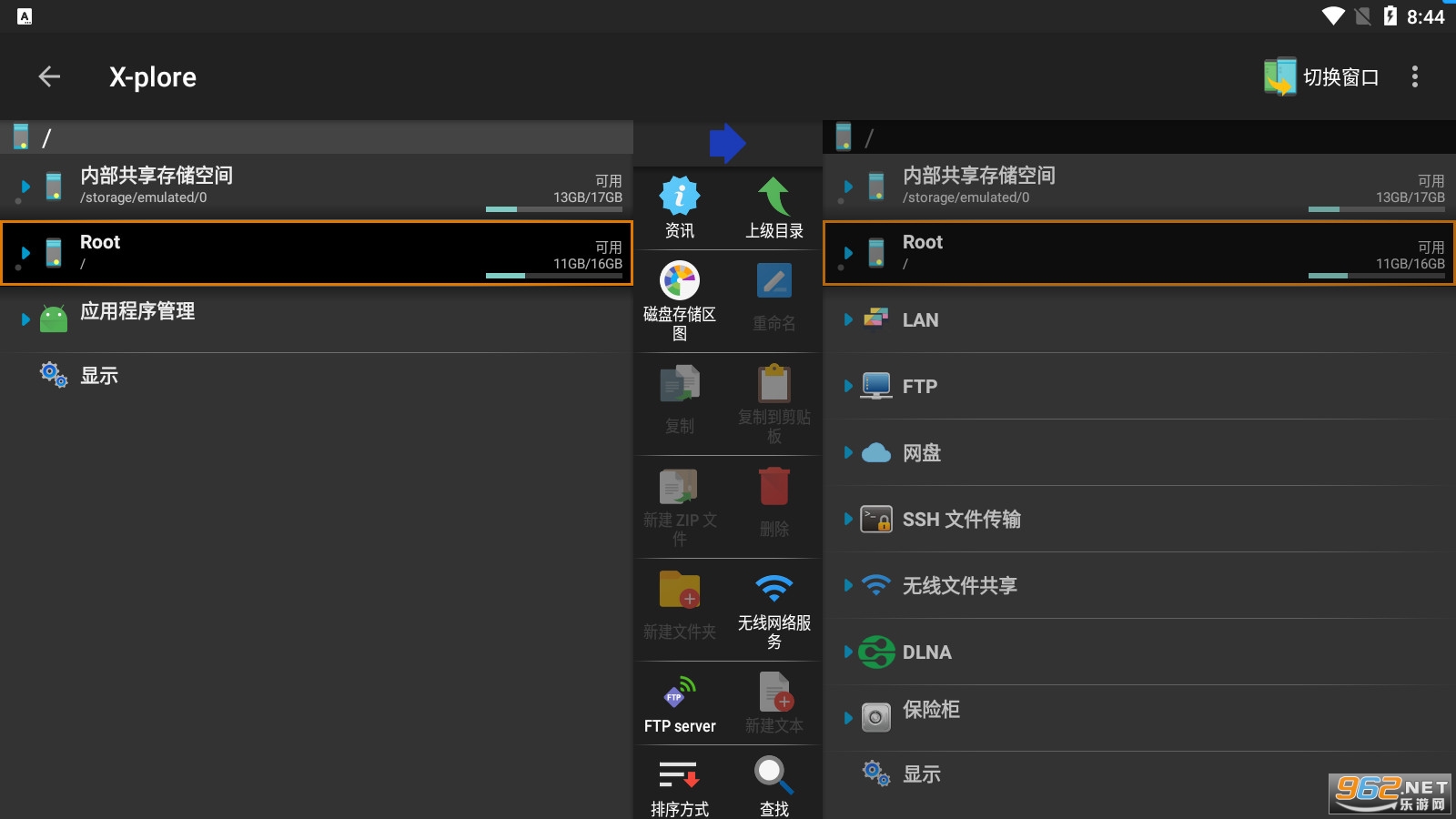The height and width of the screenshot is (819, 1456).
Task: Expand 无线文件共享 arrow
Action: [848, 585]
